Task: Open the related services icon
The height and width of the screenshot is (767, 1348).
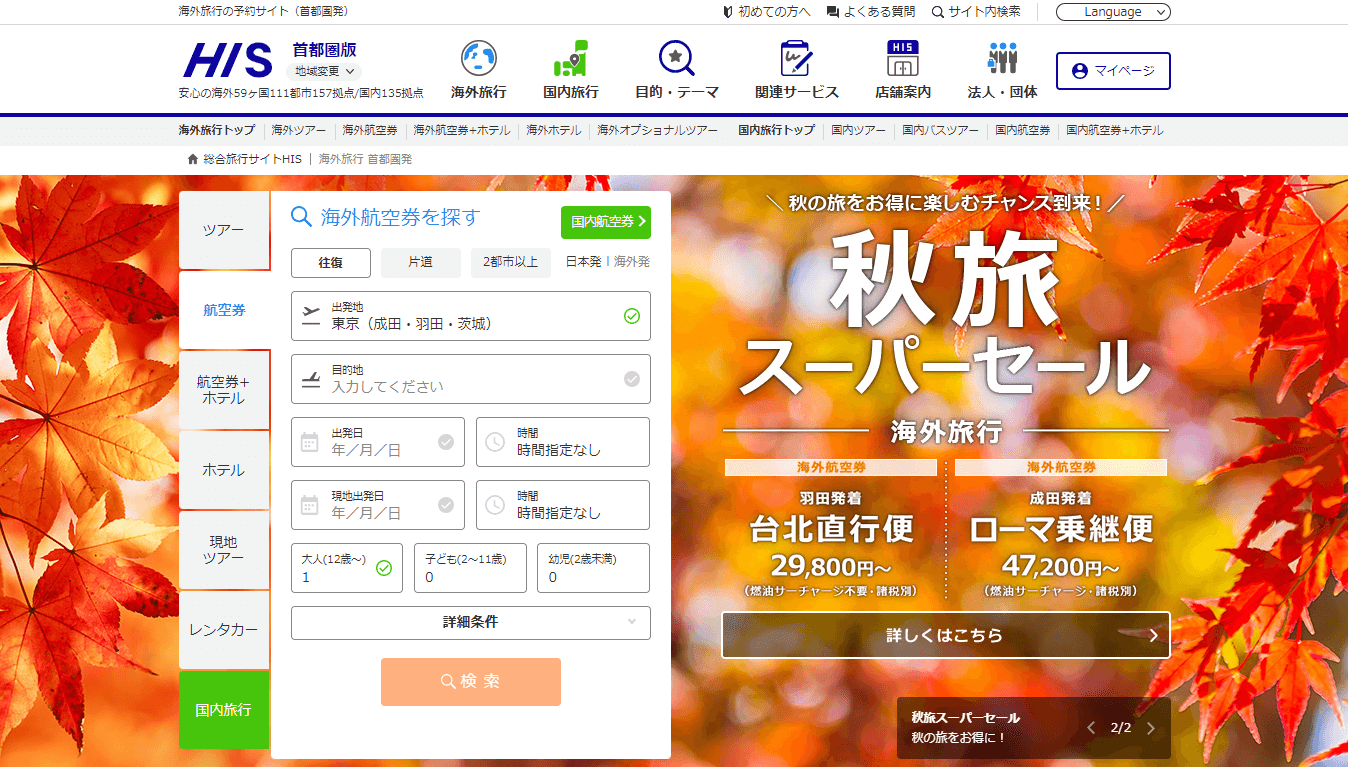Action: tap(796, 59)
